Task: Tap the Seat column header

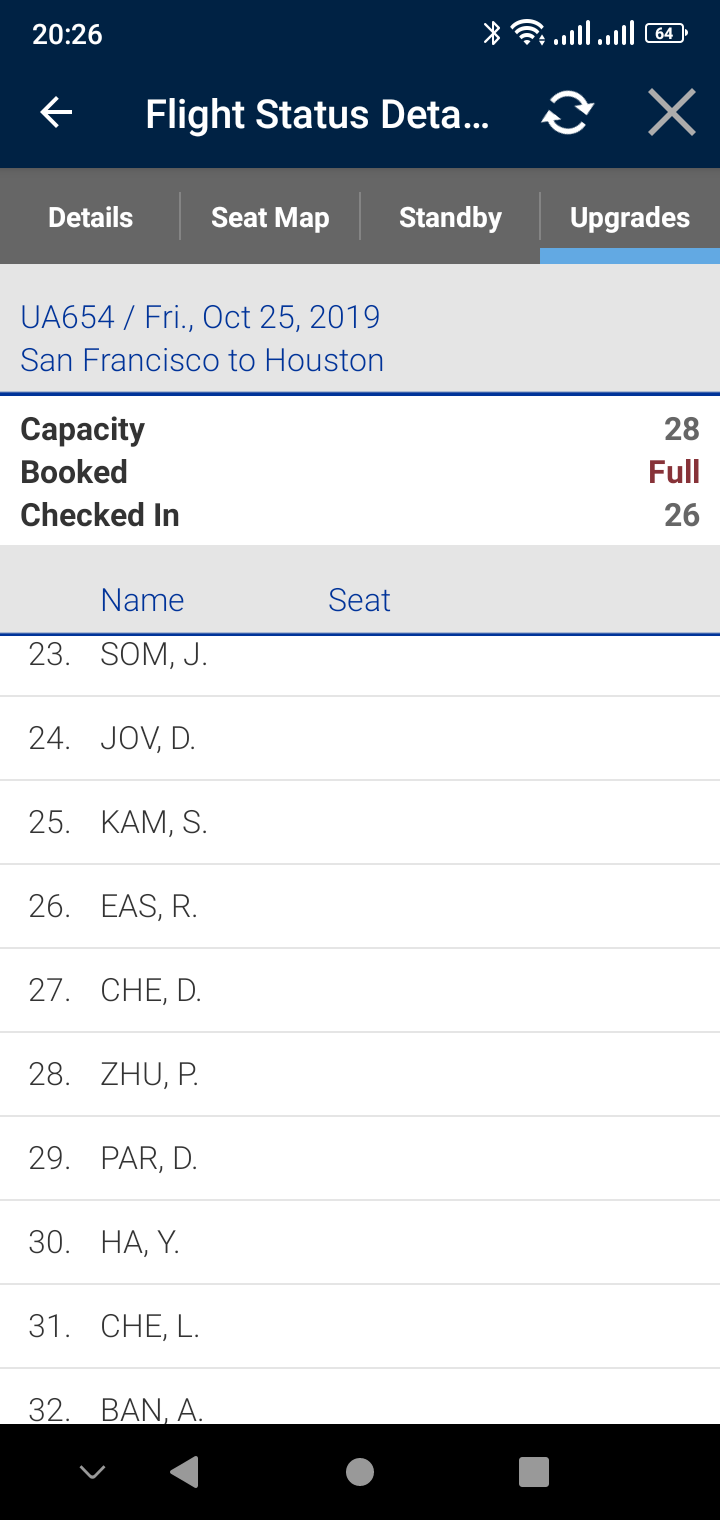Action: click(359, 600)
